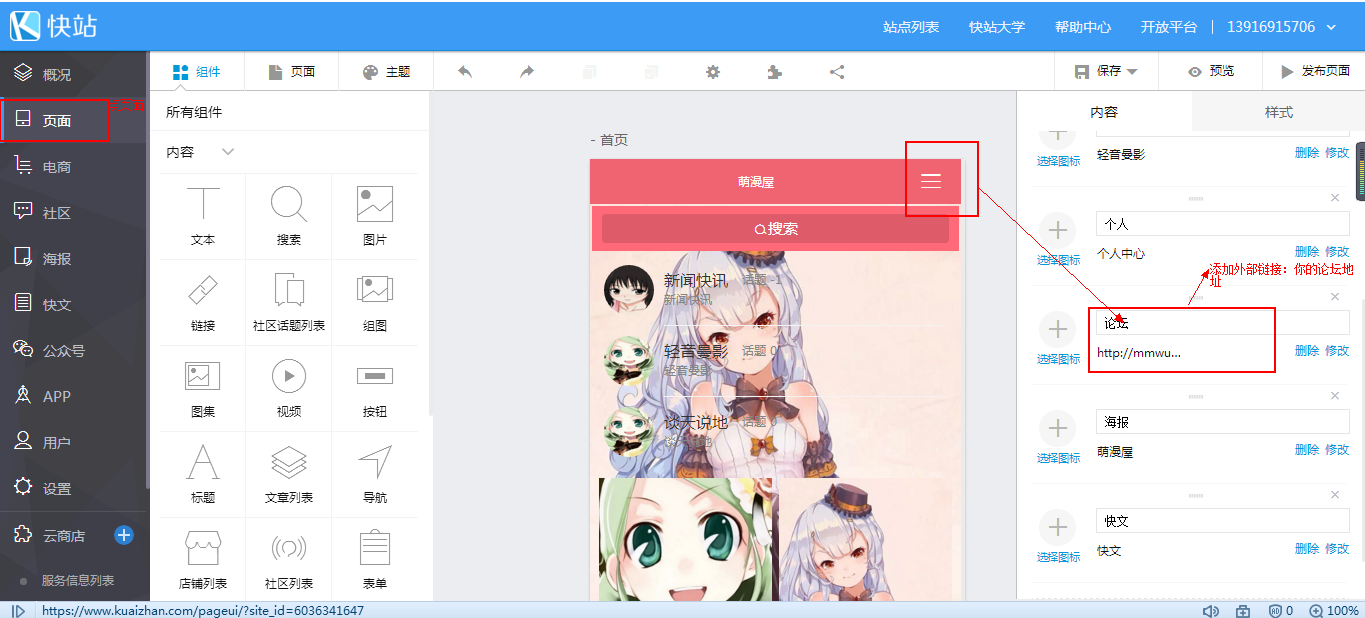
Task: Select the 社区列表 component
Action: click(289, 560)
